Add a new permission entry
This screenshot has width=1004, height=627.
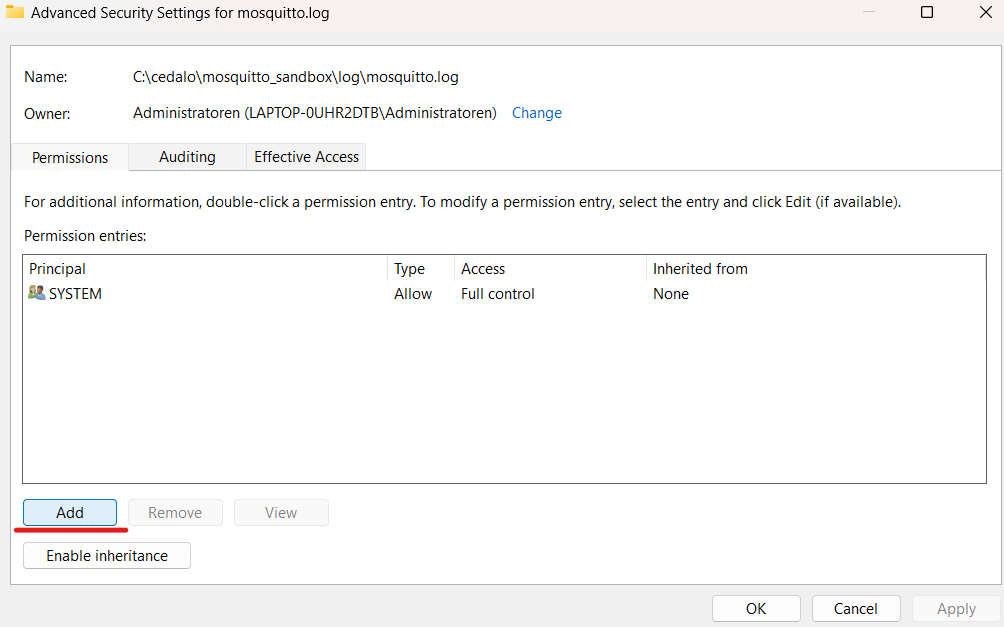(x=69, y=512)
